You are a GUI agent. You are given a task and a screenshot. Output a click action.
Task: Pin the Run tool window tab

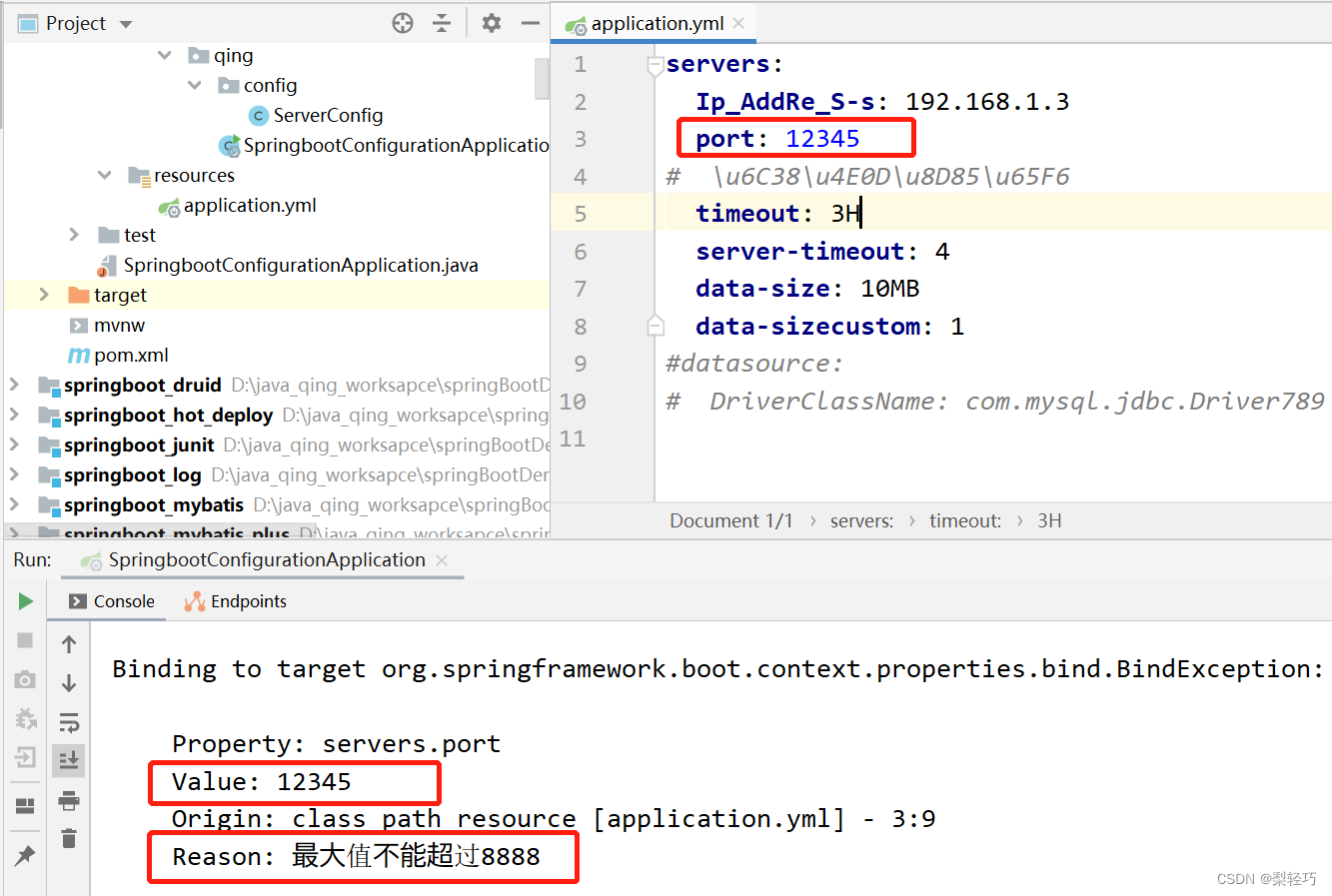[27, 852]
